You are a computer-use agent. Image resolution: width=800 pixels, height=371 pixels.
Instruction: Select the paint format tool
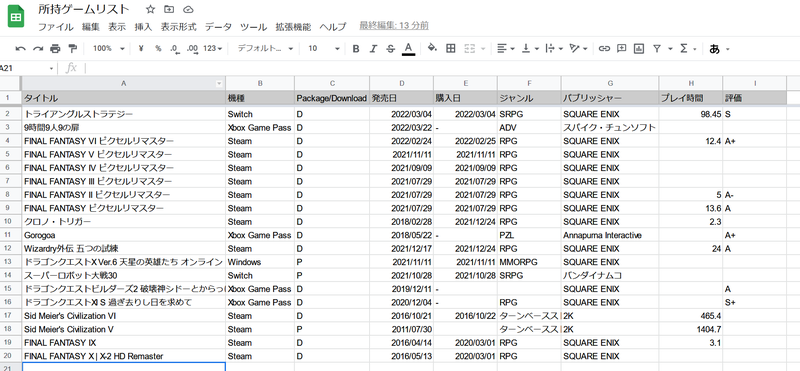tap(72, 48)
